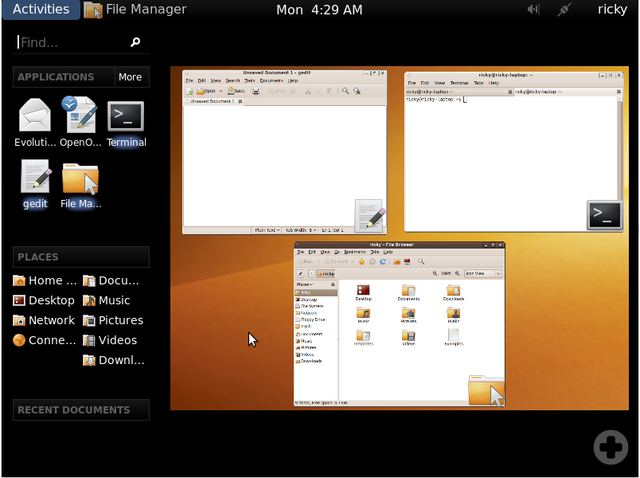Expand the Open recent arrow in gedit

coord(221,91)
